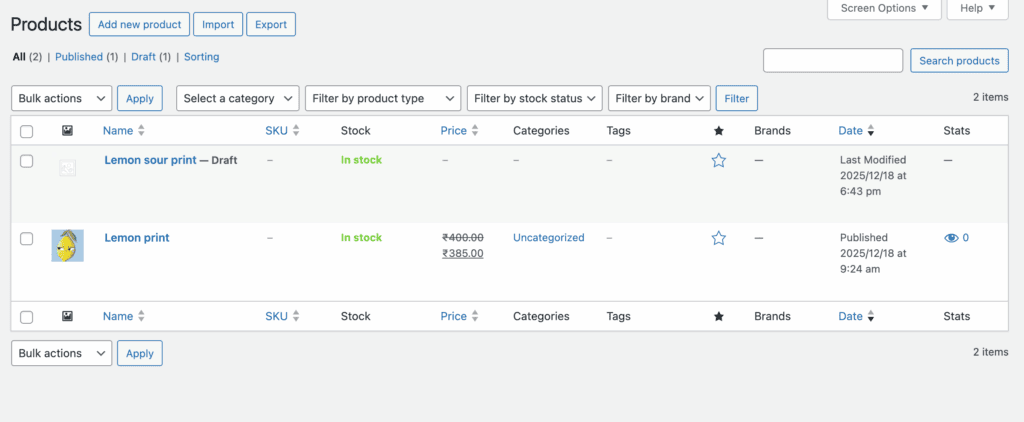1024x422 pixels.
Task: Click the Export button
Action: [271, 24]
